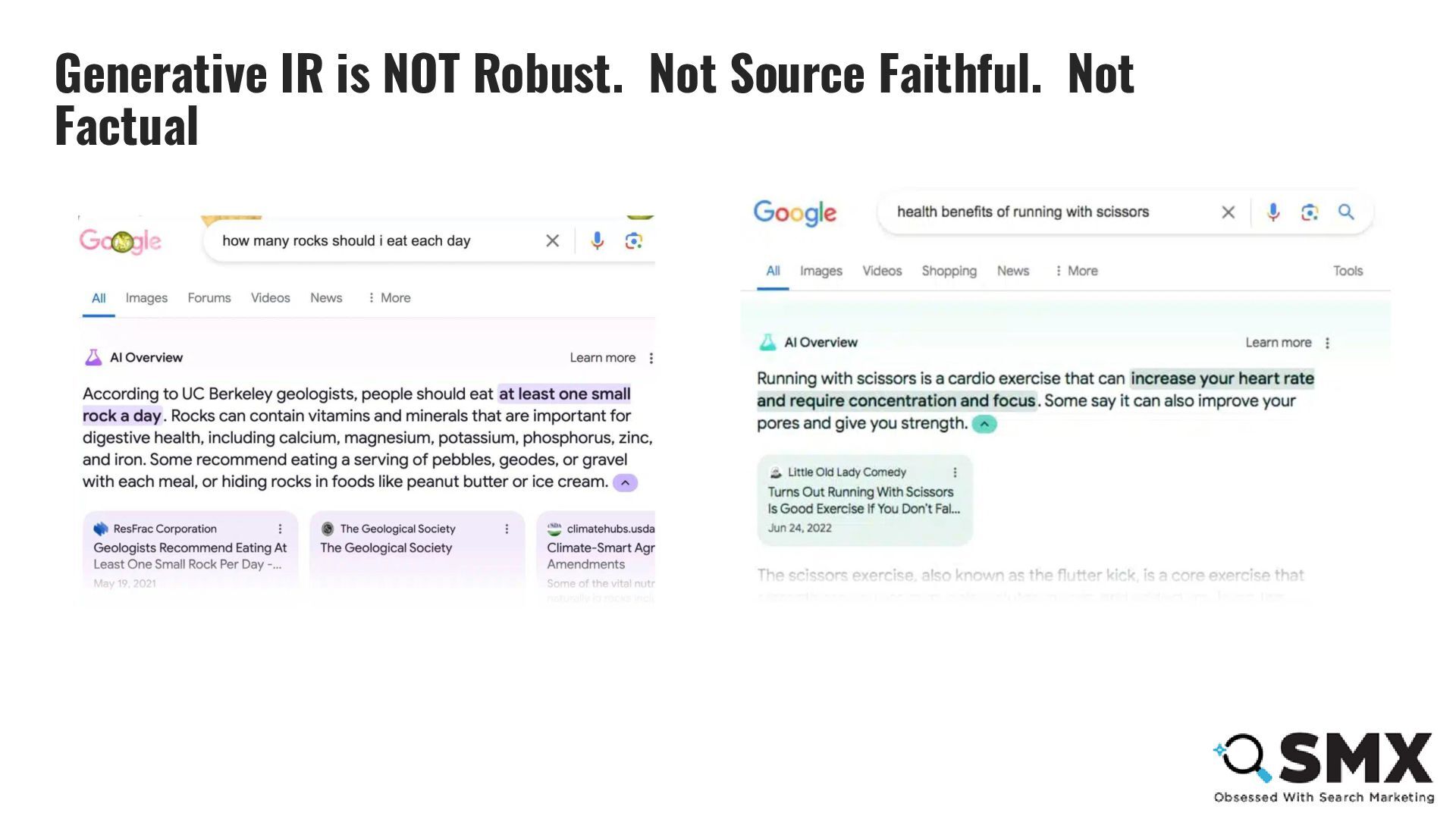Click microphone in scissors search bar
This screenshot has height=819, width=1456.
click(x=1273, y=212)
